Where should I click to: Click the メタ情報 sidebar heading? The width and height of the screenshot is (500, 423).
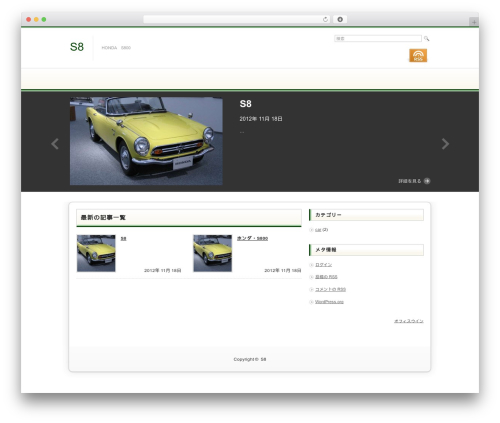[x=366, y=250]
